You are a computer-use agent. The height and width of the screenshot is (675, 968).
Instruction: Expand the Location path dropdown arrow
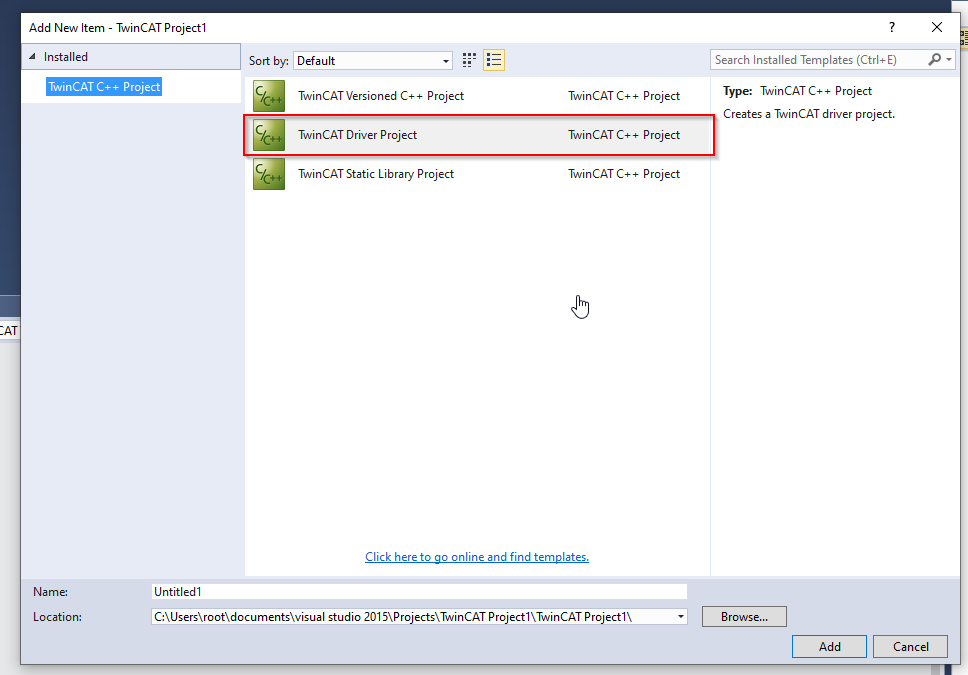click(x=680, y=616)
